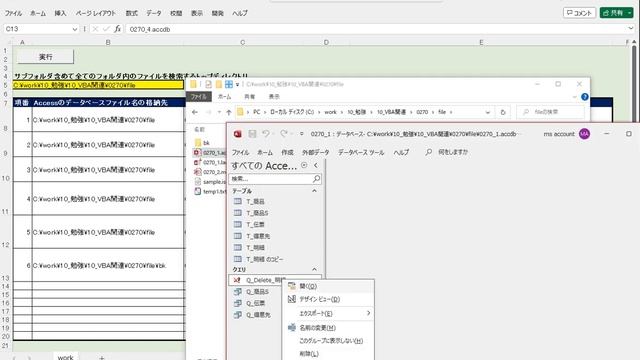Add new sheet with plus button
The width and height of the screenshot is (640, 360).
[102, 358]
